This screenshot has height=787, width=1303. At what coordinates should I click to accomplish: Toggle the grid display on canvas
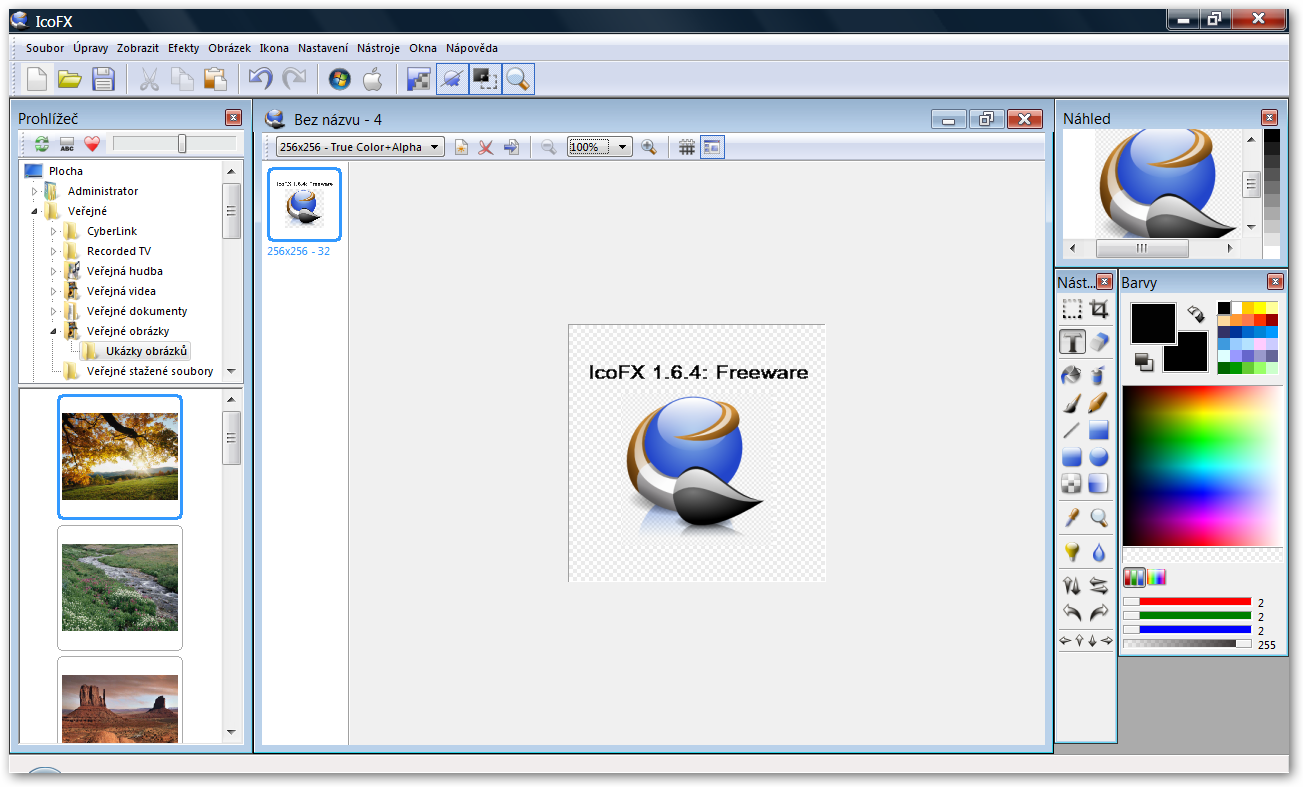(687, 147)
